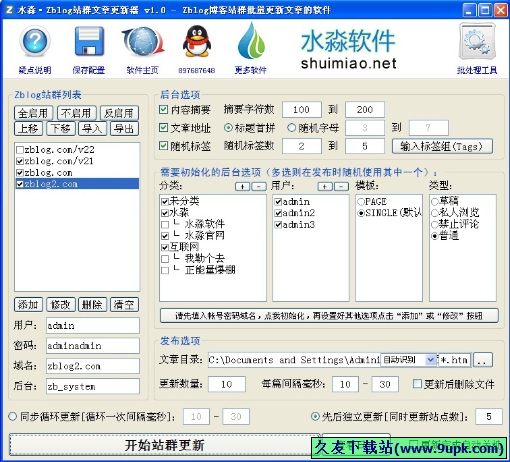Check the 我勒个去 subcategory checkbox
Screen dimensions: 510x462
[165, 259]
